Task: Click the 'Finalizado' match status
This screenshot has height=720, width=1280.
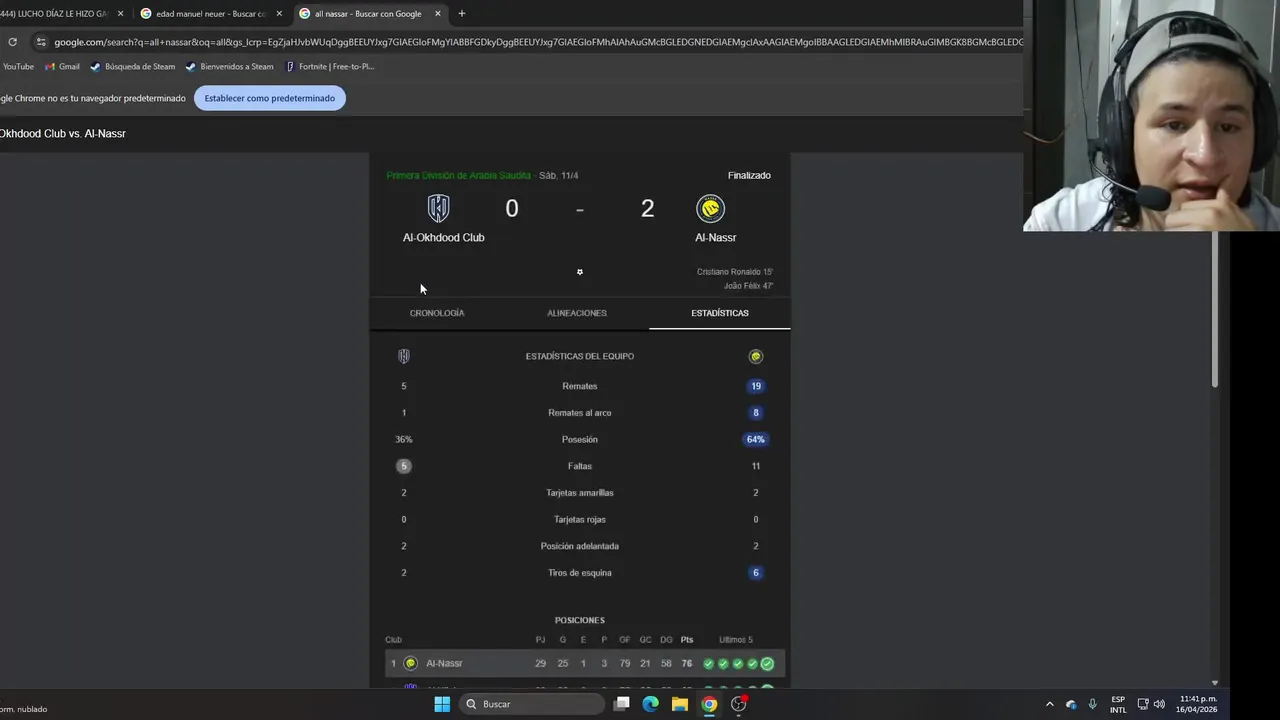Action: pos(749,176)
